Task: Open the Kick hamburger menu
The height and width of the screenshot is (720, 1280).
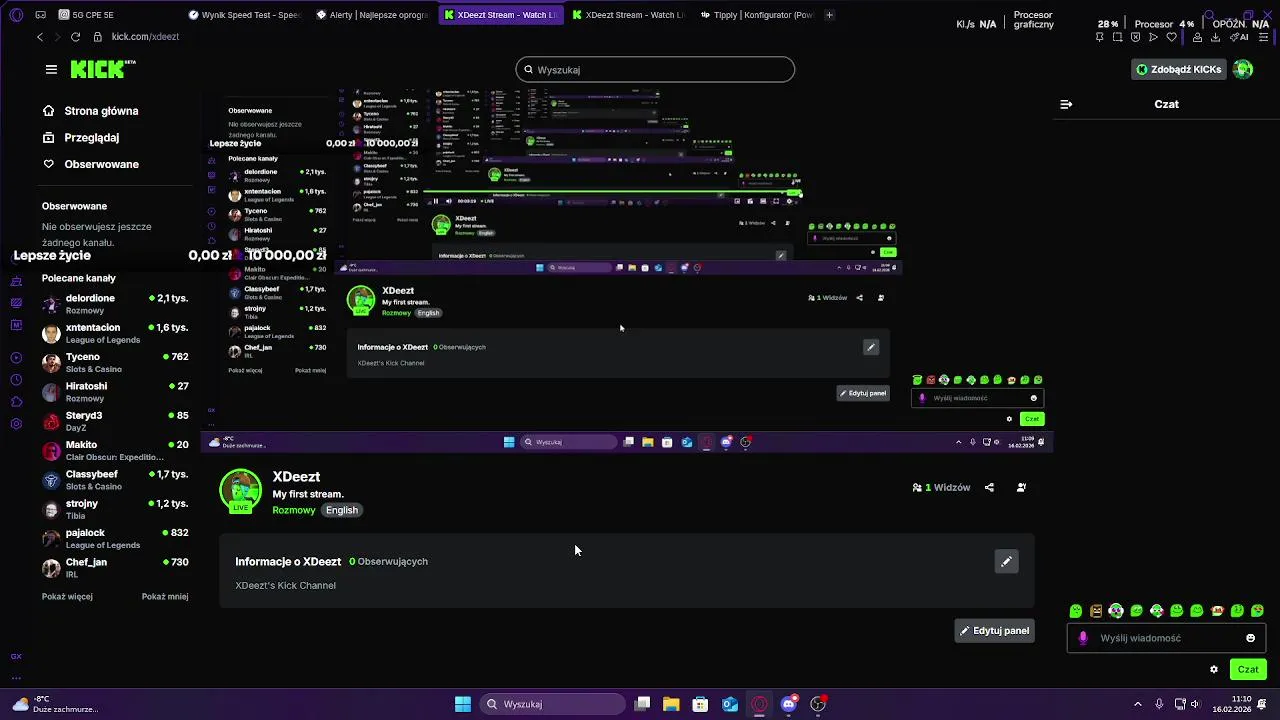Action: coord(51,69)
